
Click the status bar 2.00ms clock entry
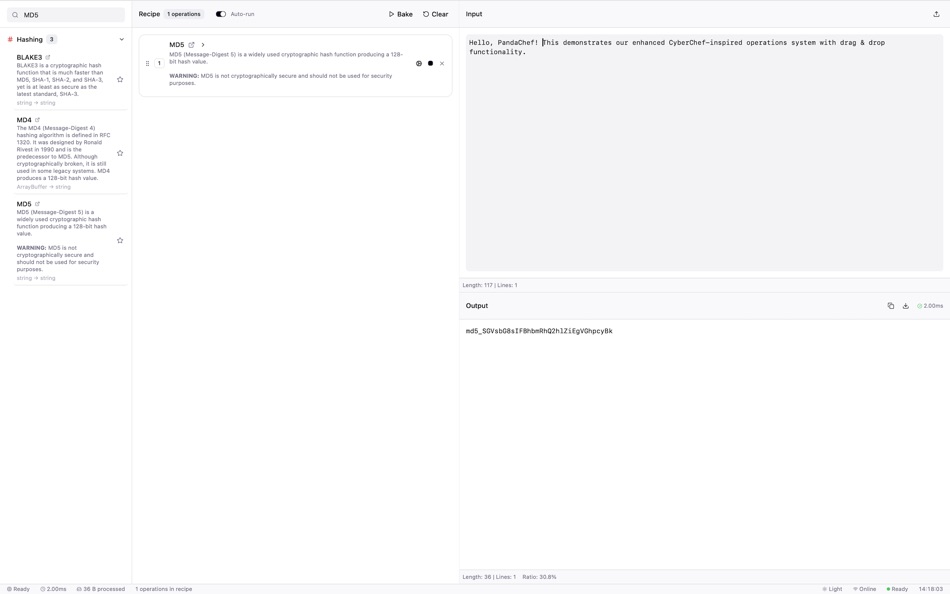point(53,589)
